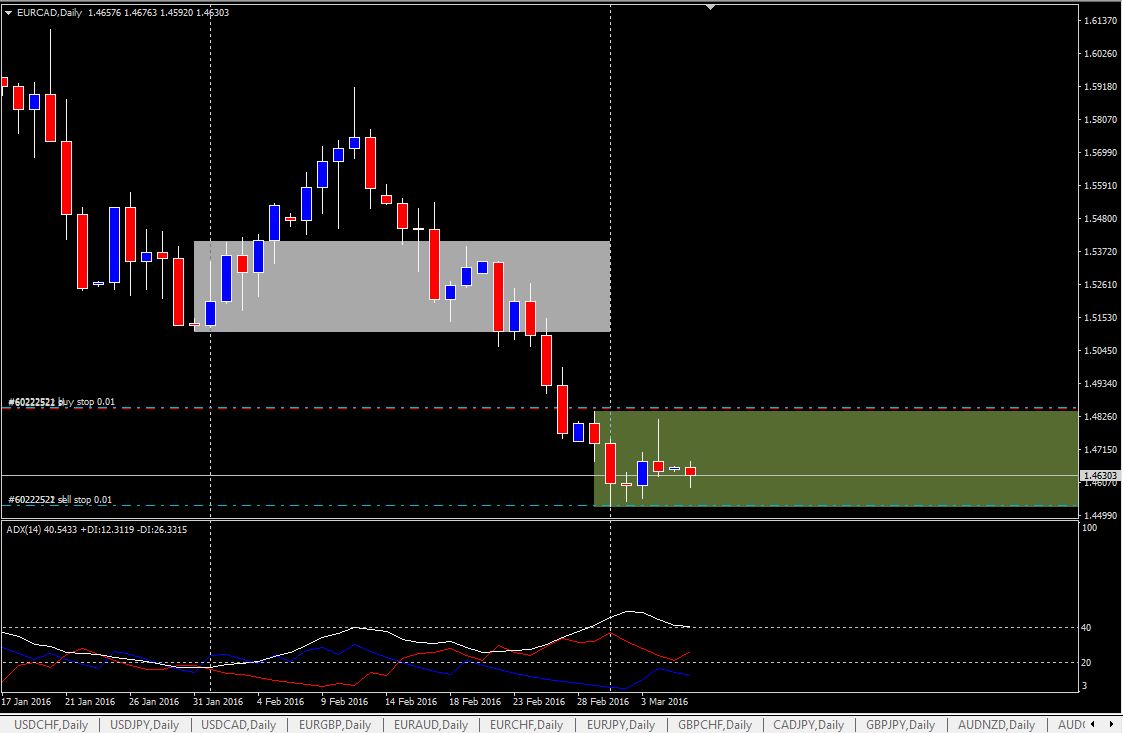Open the USDJPY,Daily chart tab
The image size is (1123, 733).
tap(145, 725)
